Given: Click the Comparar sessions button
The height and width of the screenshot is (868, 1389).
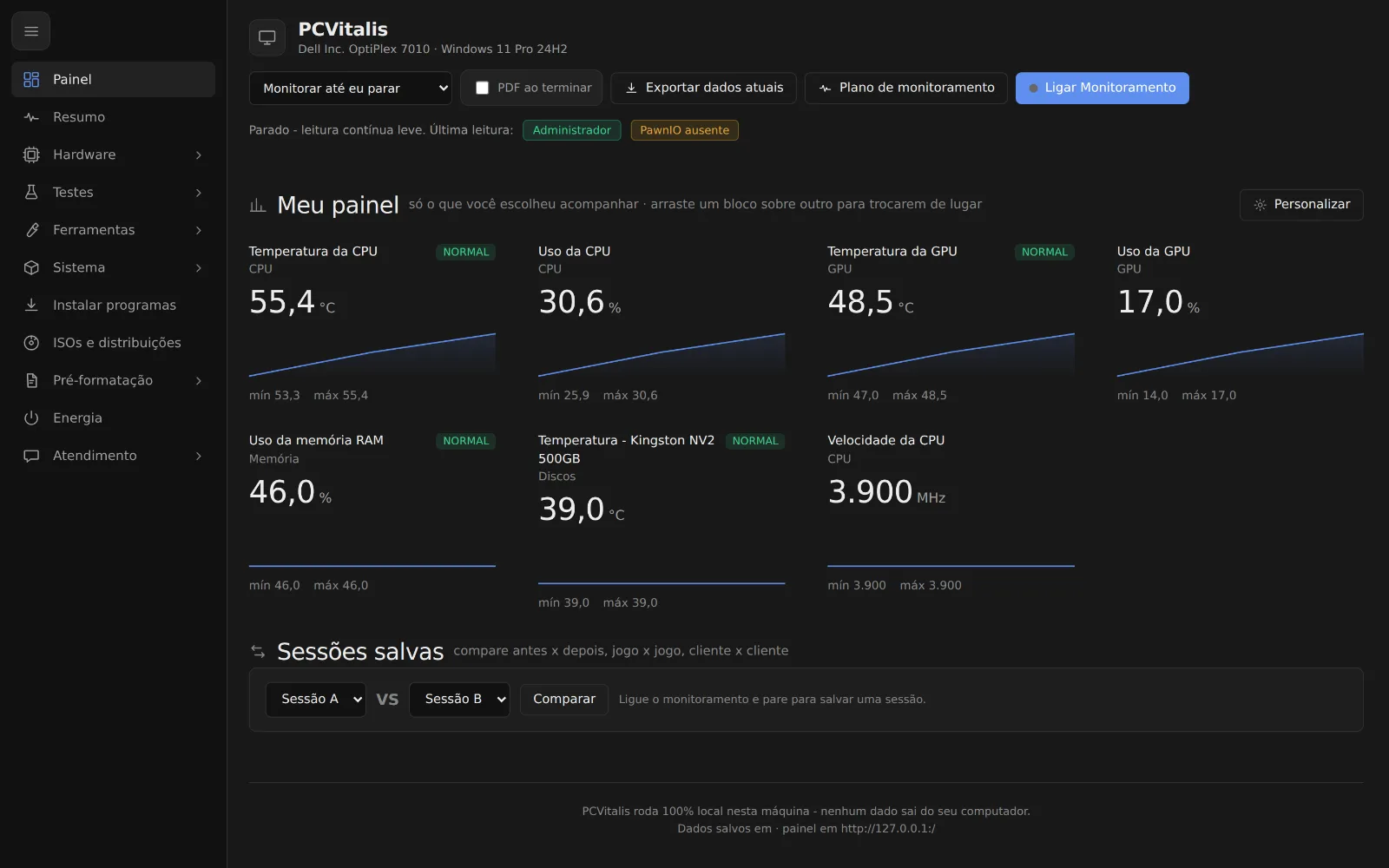Looking at the screenshot, I should click(564, 700).
